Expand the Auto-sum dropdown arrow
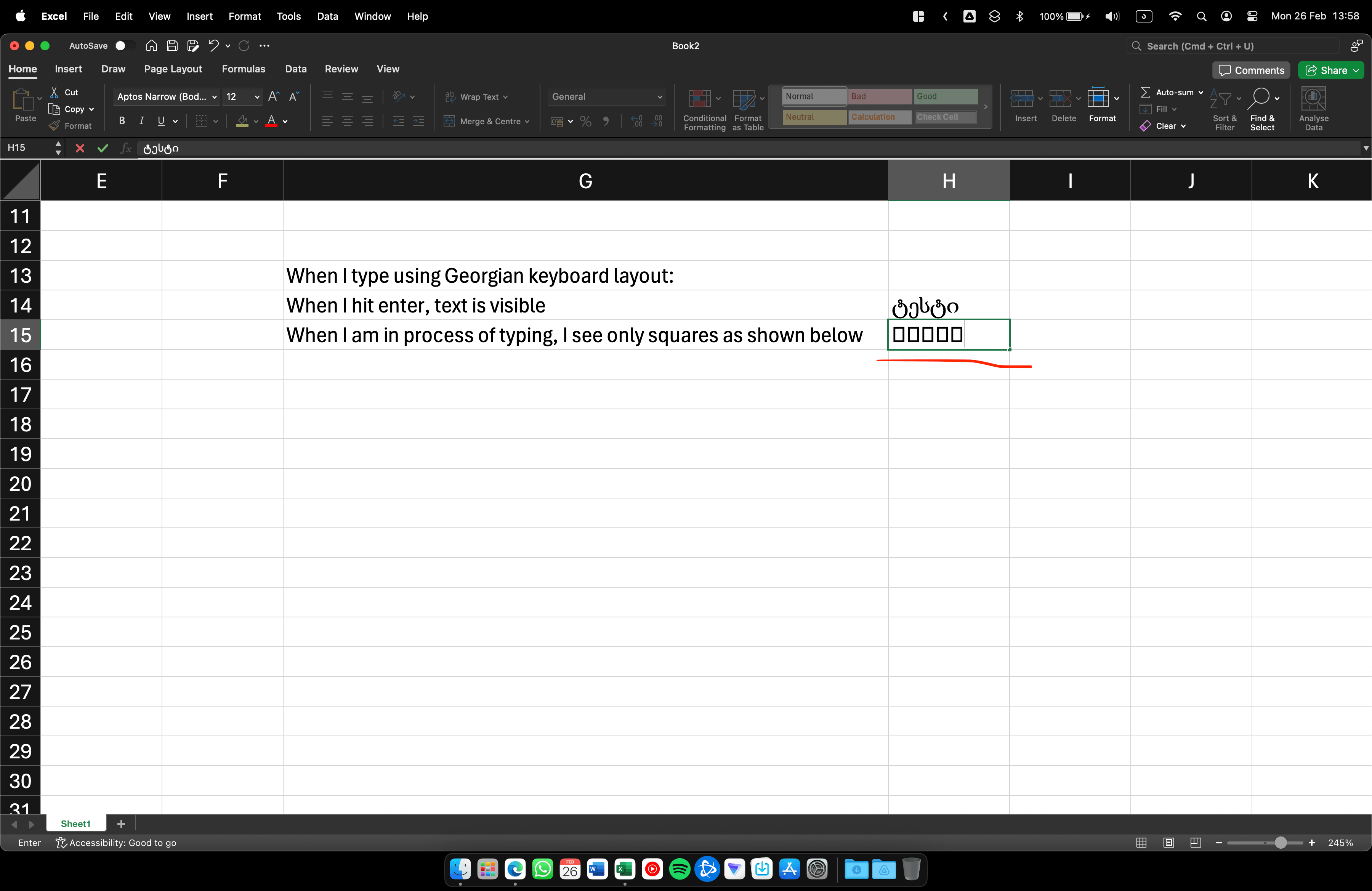Viewport: 1372px width, 891px height. point(1201,92)
